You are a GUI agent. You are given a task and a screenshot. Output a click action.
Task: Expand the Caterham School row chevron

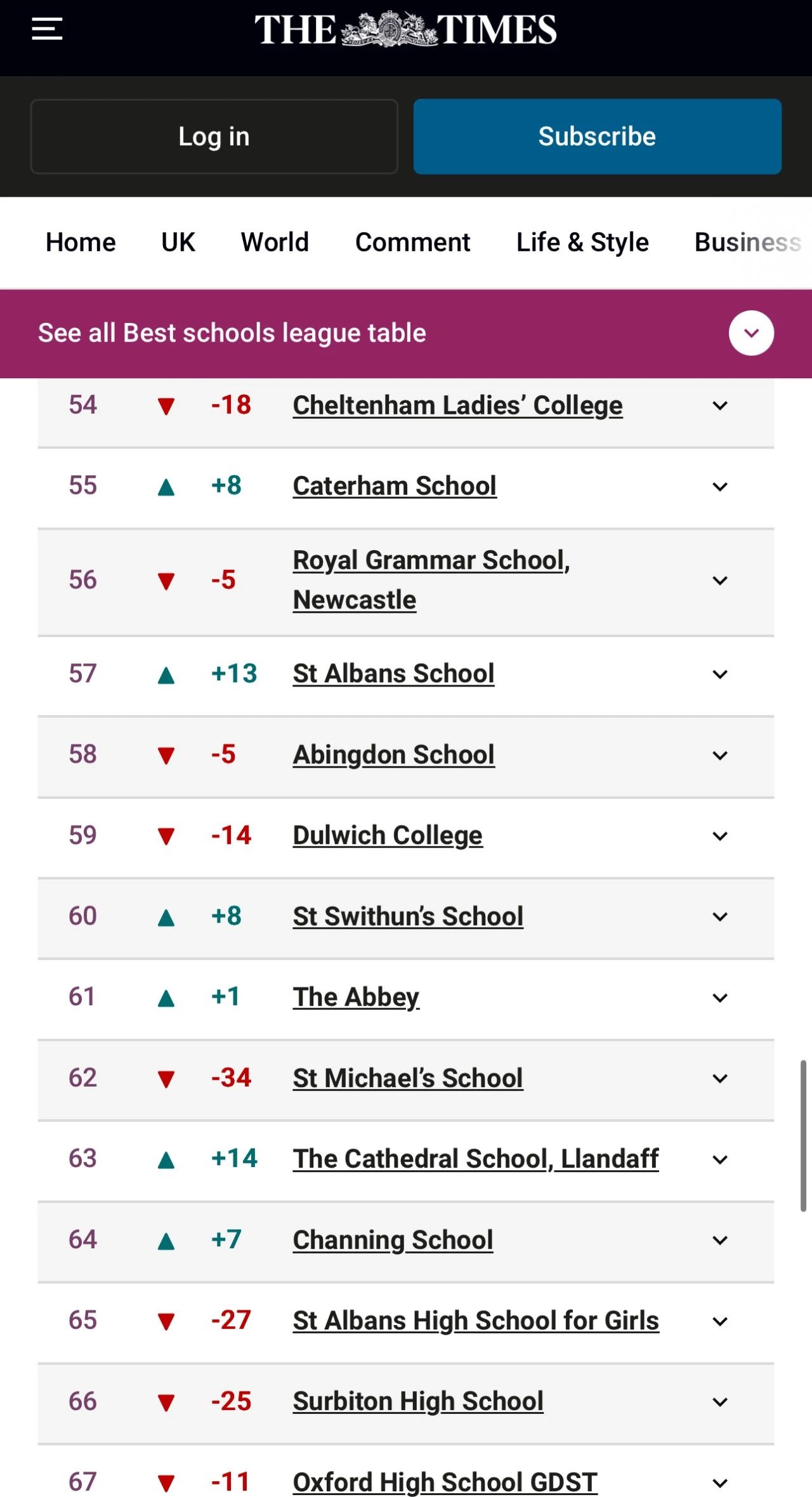pos(720,487)
